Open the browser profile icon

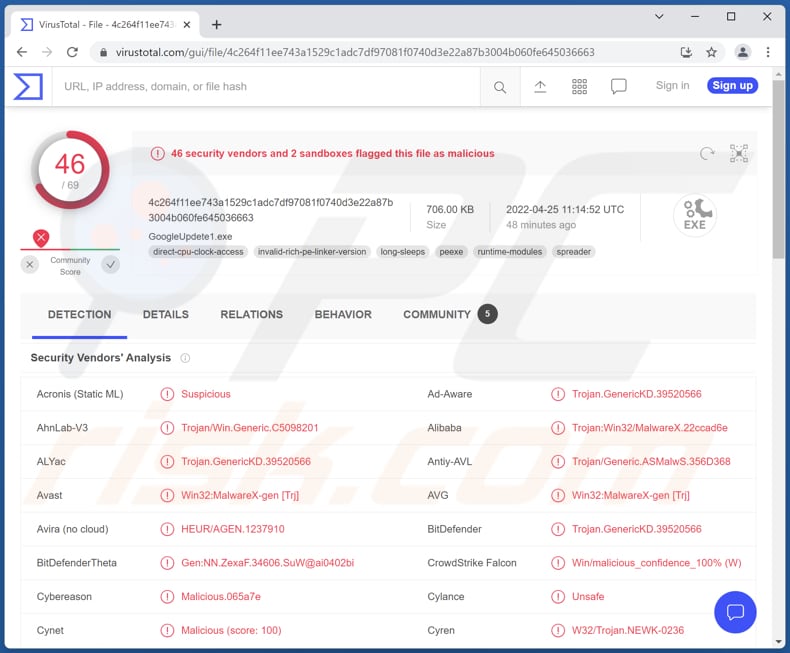click(x=743, y=52)
